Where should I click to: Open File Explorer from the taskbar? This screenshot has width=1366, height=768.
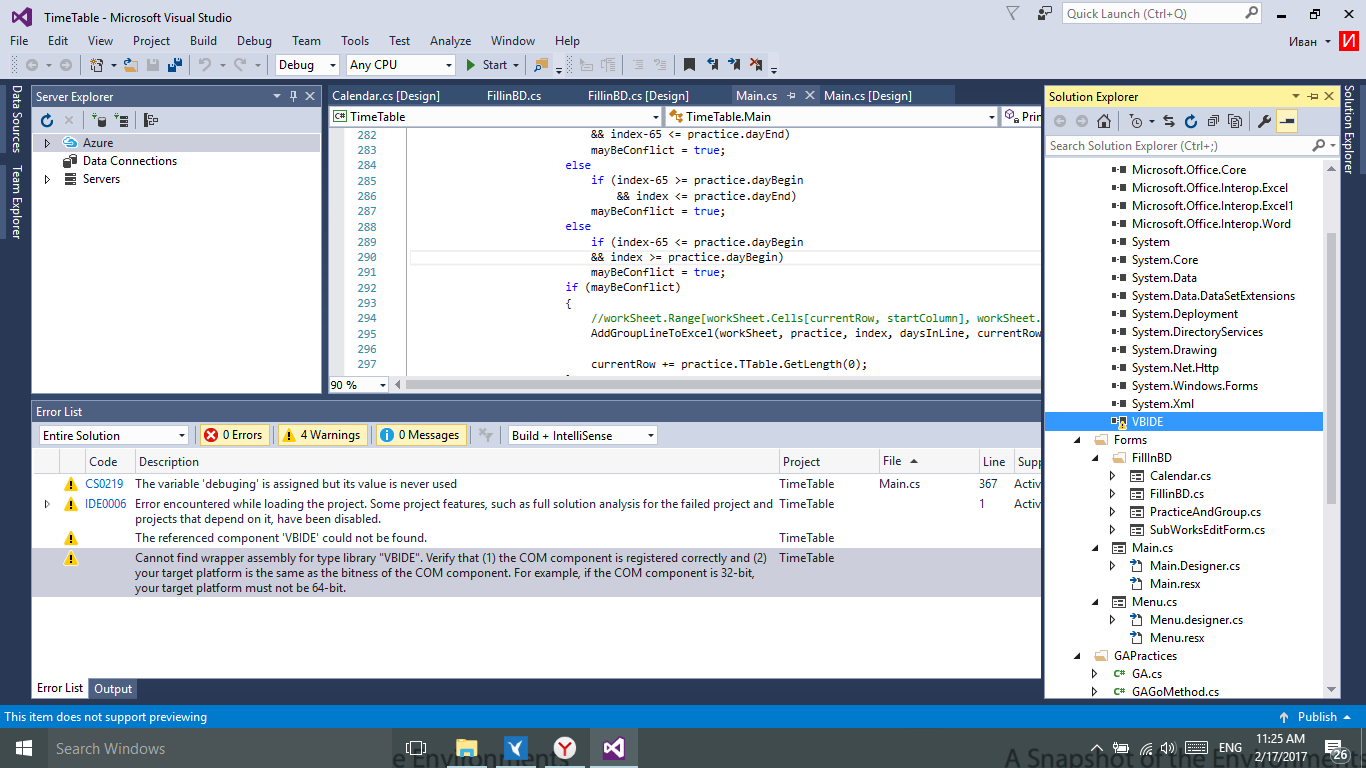click(467, 747)
